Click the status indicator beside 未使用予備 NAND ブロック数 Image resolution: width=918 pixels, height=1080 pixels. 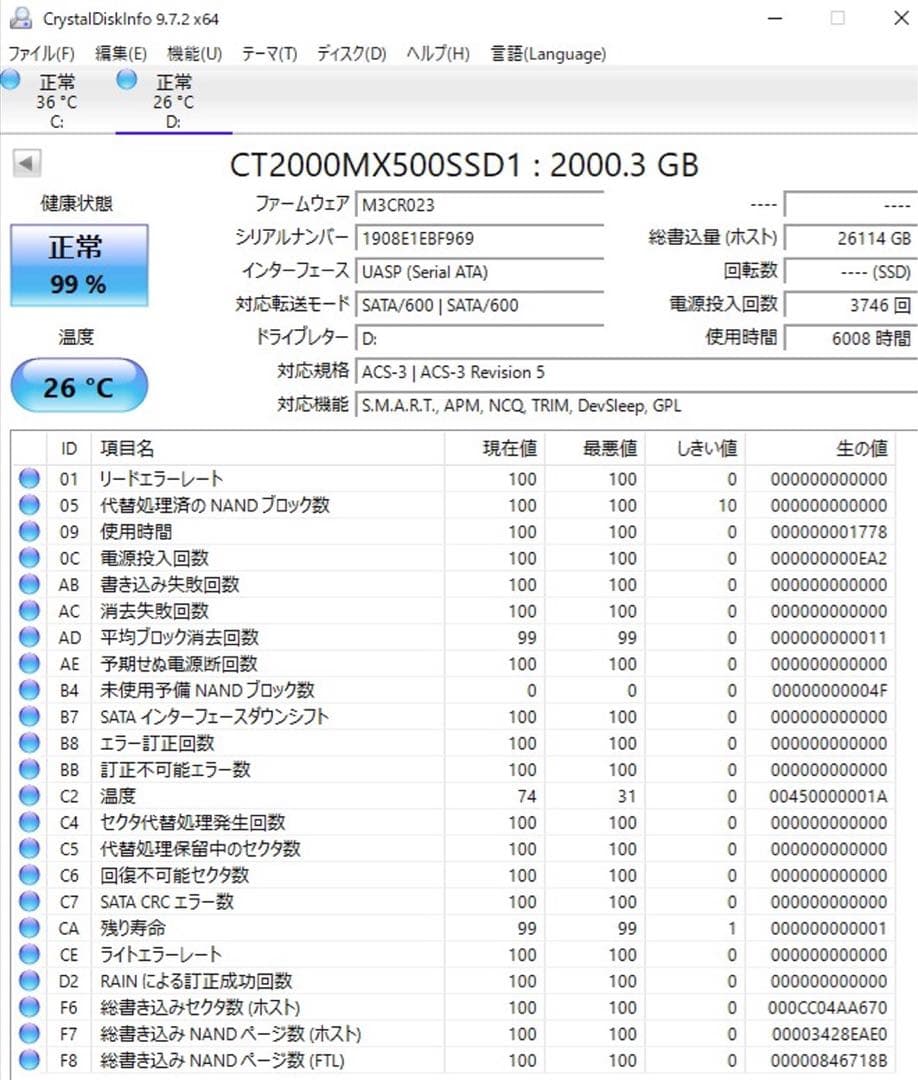[29, 690]
